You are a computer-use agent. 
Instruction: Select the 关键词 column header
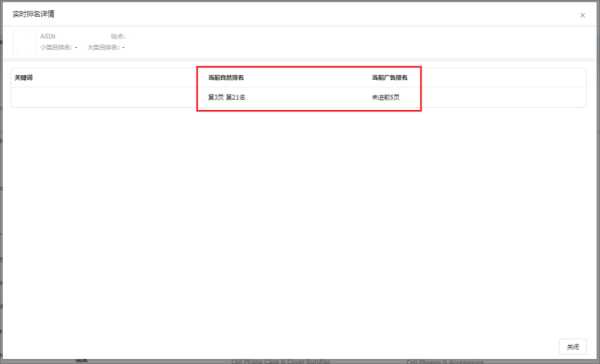tap(24, 78)
